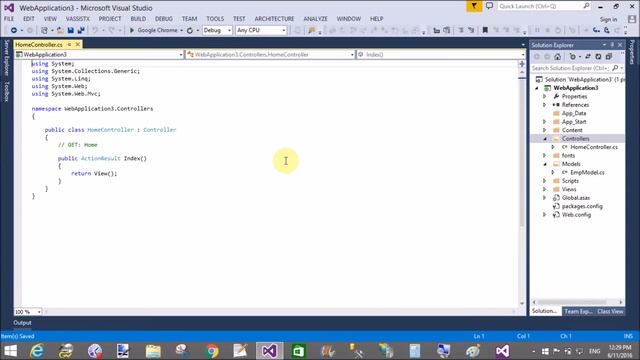
Task: Select Global.asax in Solution Explorer
Action: [576, 198]
